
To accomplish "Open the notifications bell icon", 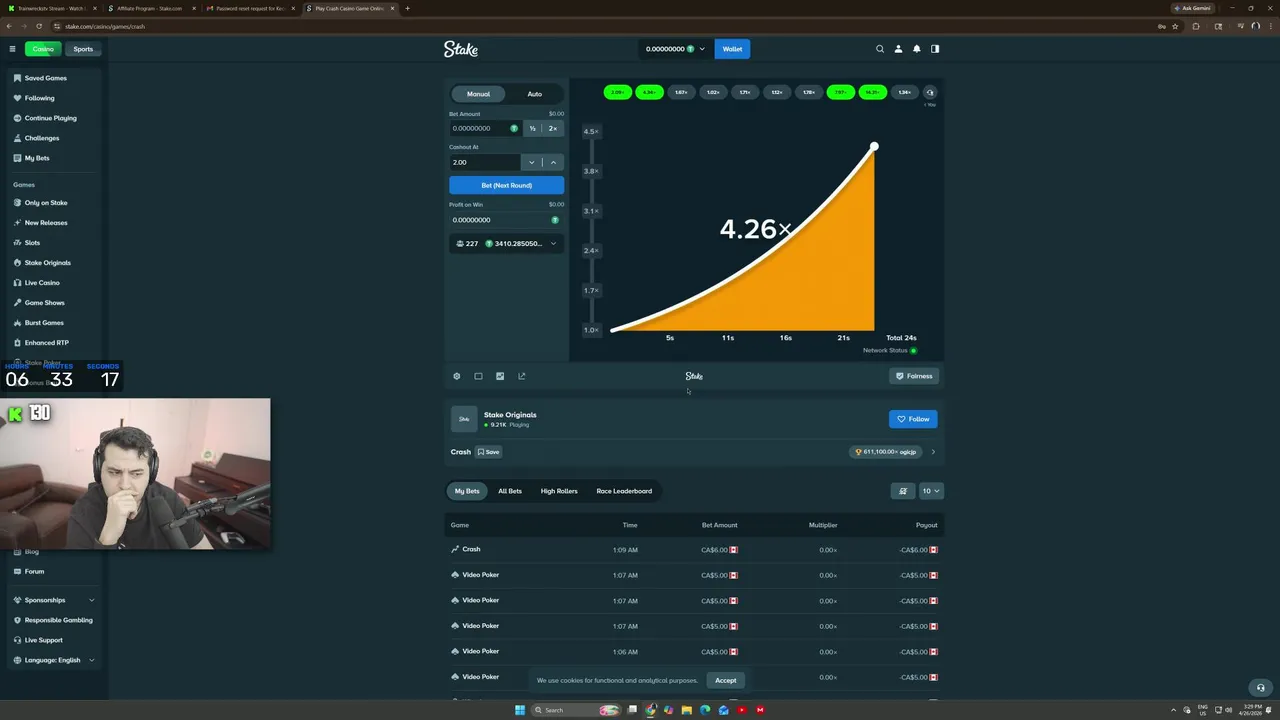I will pos(916,49).
